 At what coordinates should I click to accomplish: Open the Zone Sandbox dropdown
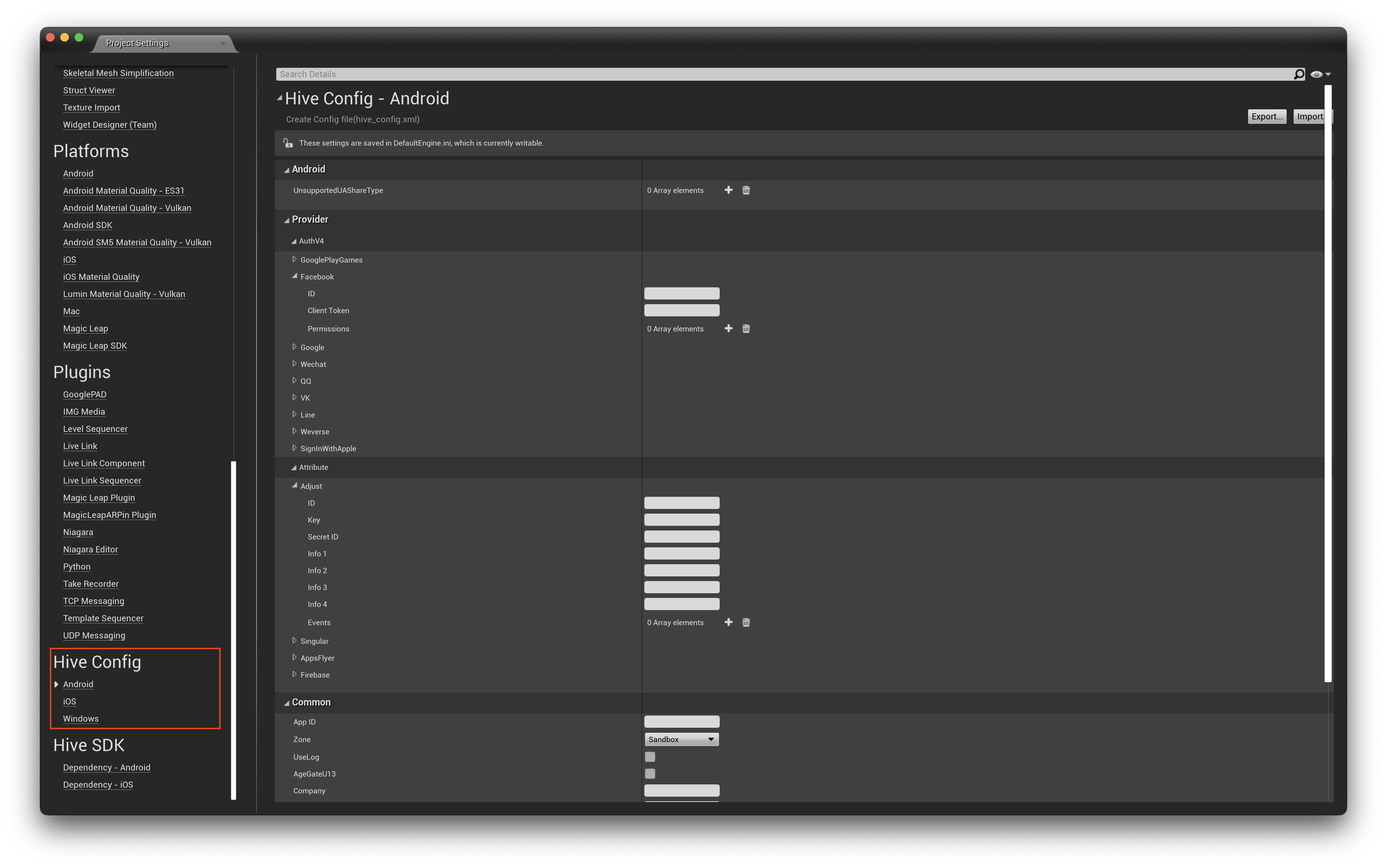tap(681, 739)
